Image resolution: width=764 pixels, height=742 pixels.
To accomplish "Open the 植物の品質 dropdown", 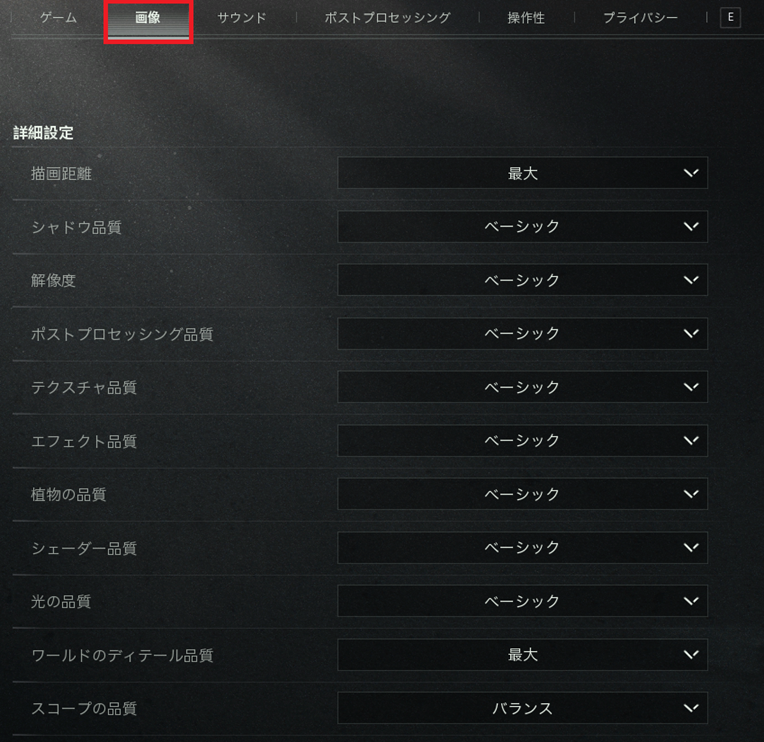I will (x=522, y=494).
